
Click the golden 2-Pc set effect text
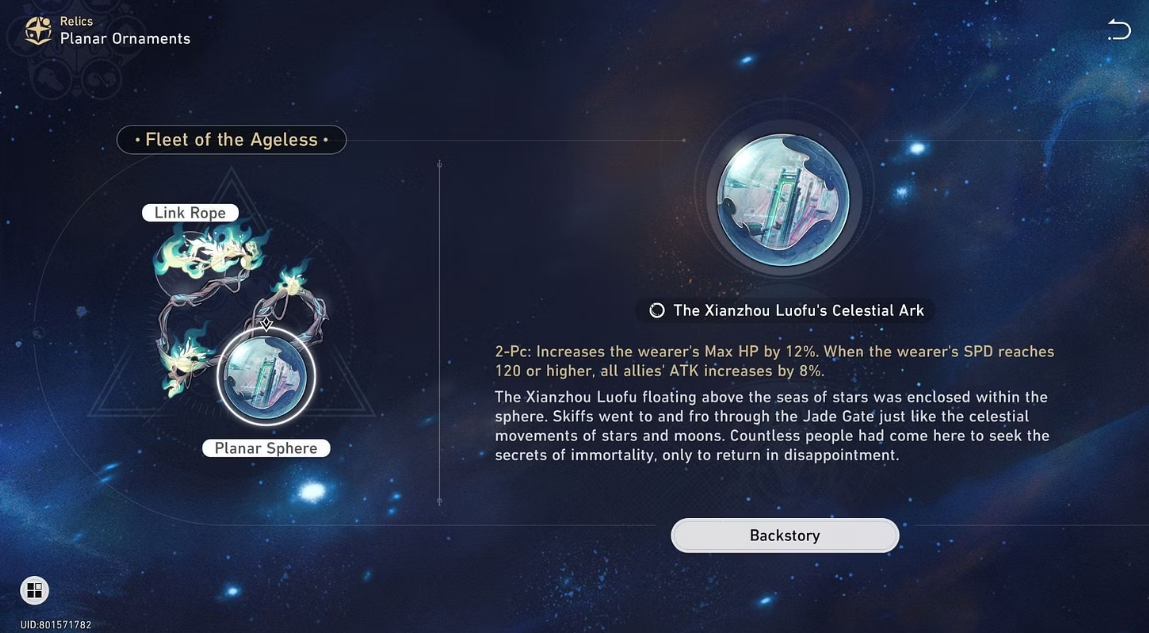tap(775, 361)
